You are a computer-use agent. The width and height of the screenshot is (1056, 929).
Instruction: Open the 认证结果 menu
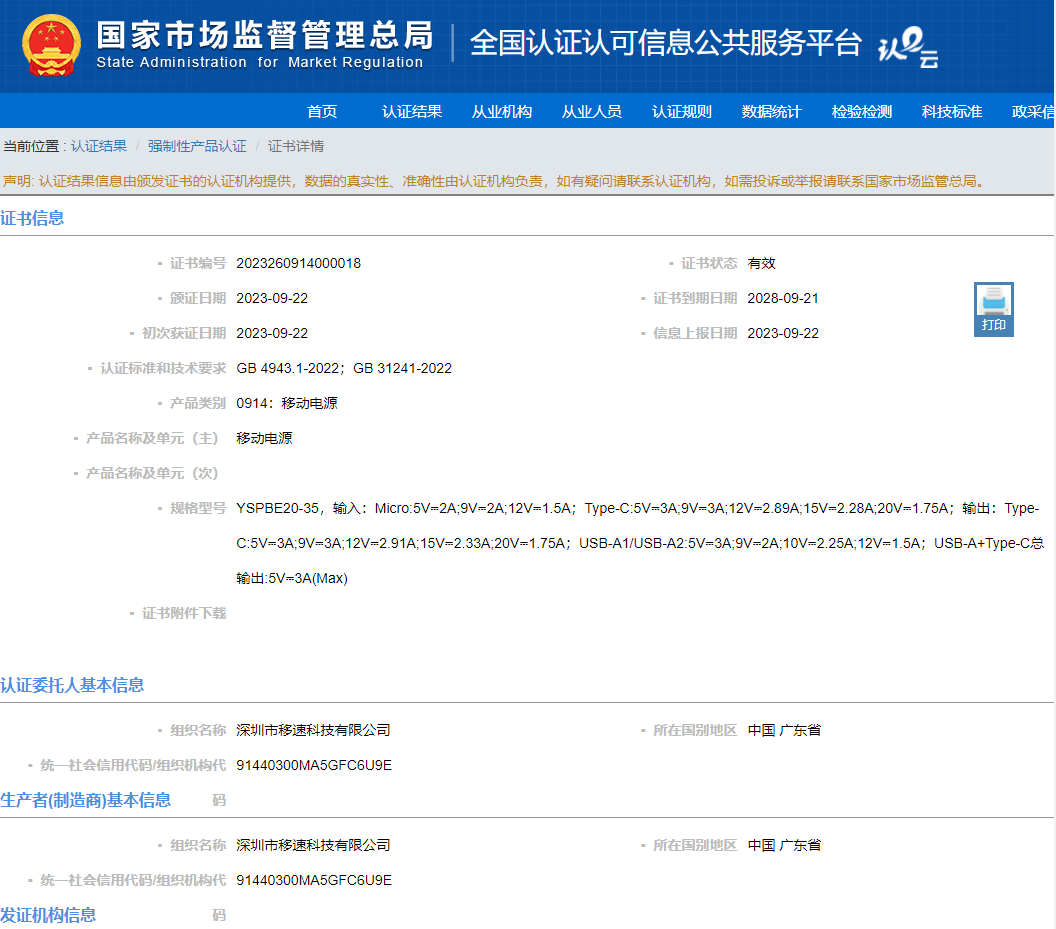(411, 111)
